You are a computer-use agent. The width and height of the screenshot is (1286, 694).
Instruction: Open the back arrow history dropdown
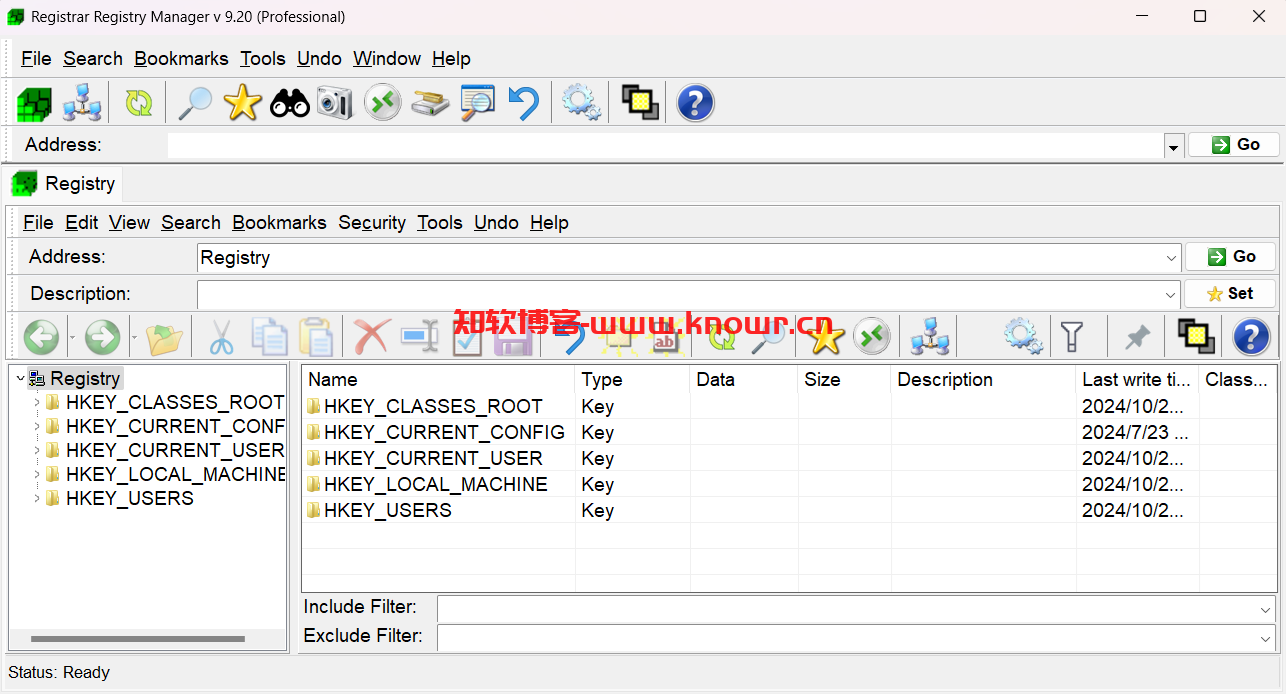(71, 338)
